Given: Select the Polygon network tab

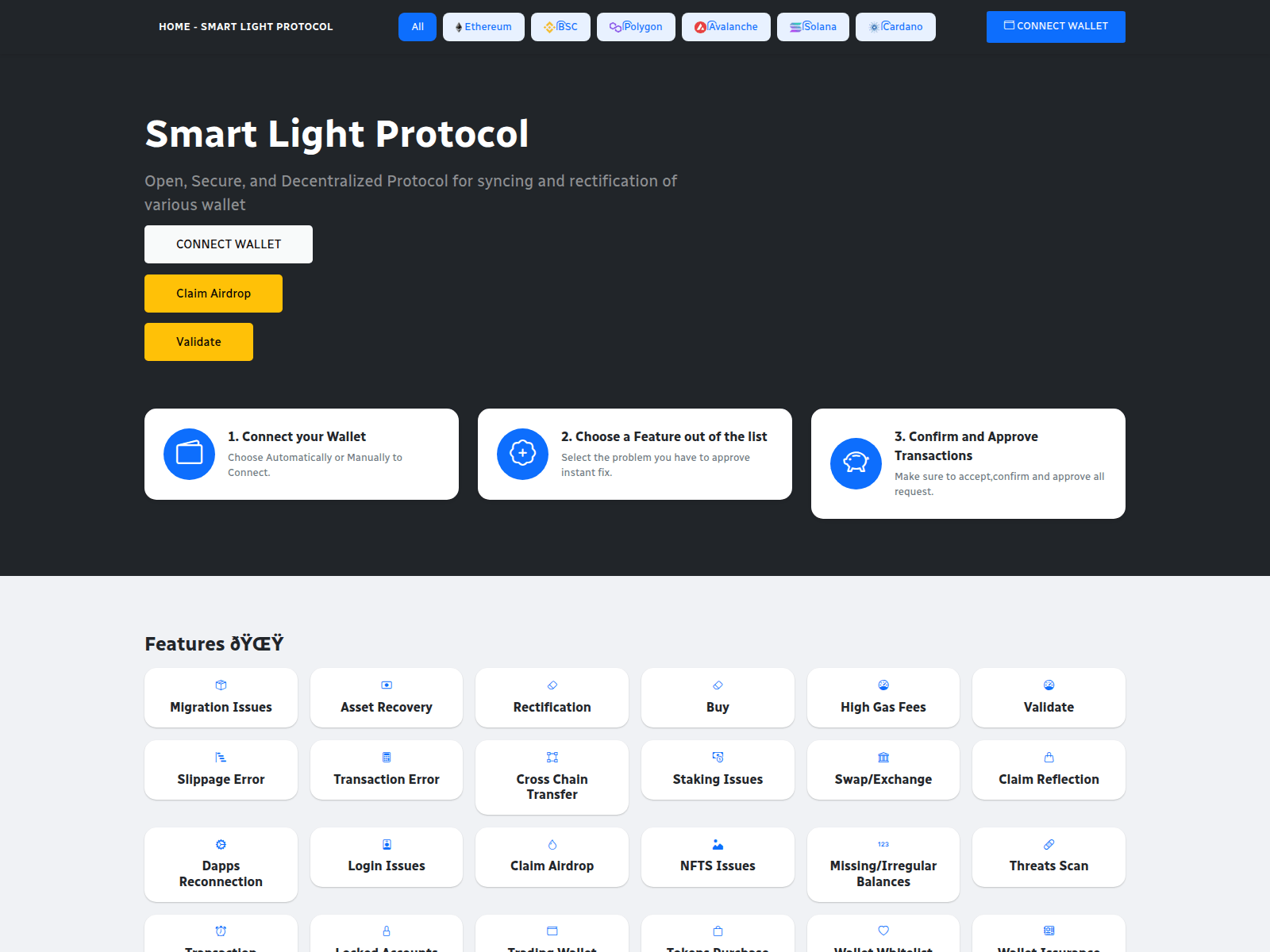Looking at the screenshot, I should 636,27.
